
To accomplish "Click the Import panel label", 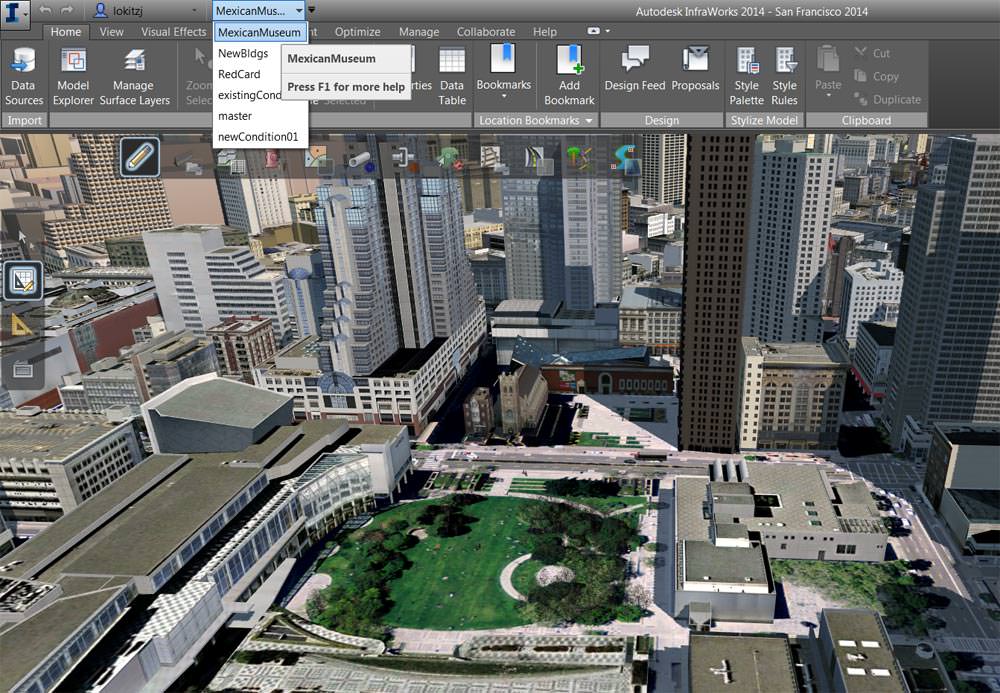I will pos(24,120).
